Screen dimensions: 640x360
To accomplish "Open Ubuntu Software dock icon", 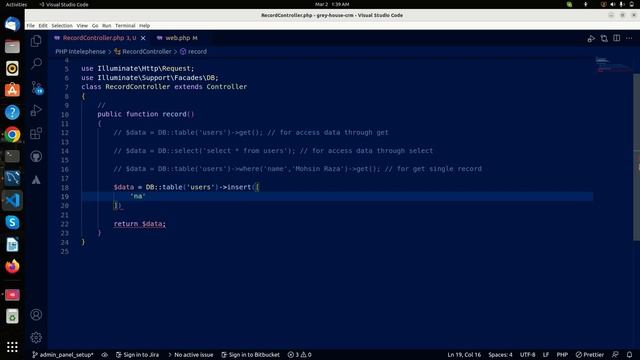I will pos(12,90).
